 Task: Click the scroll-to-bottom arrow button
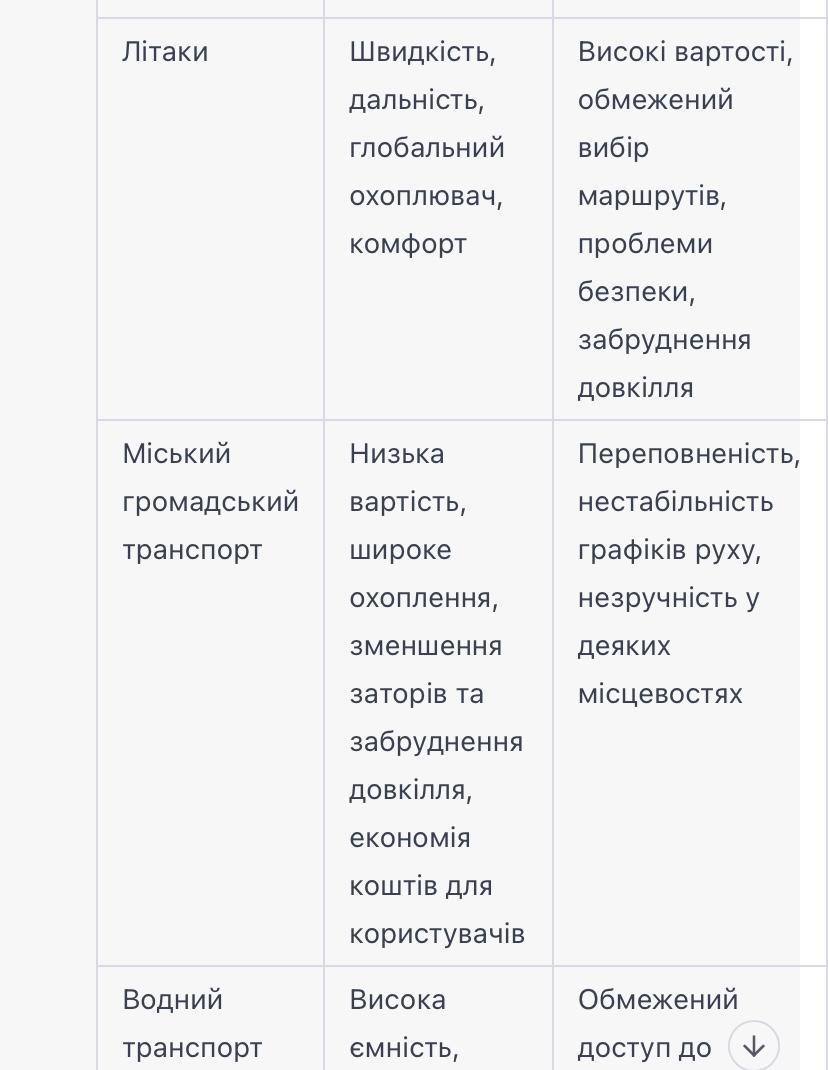[x=753, y=1047]
